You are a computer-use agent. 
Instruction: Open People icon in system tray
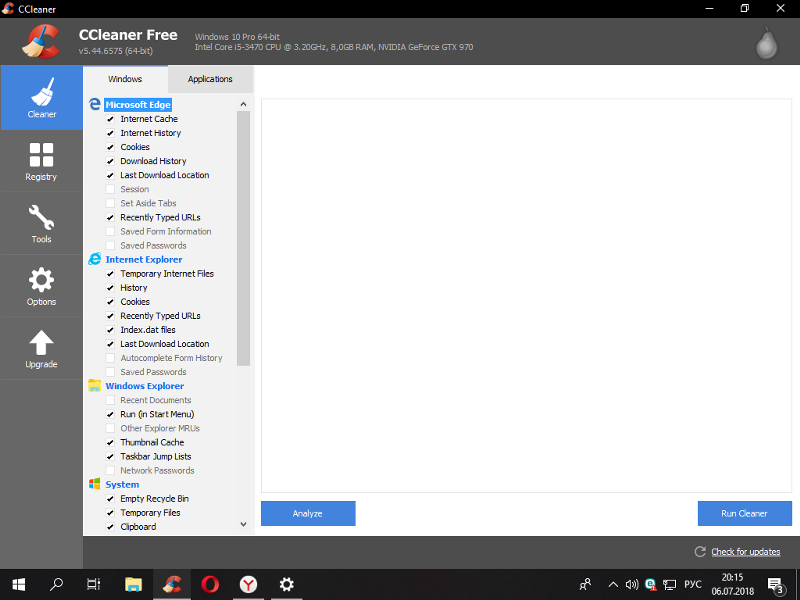pos(585,584)
